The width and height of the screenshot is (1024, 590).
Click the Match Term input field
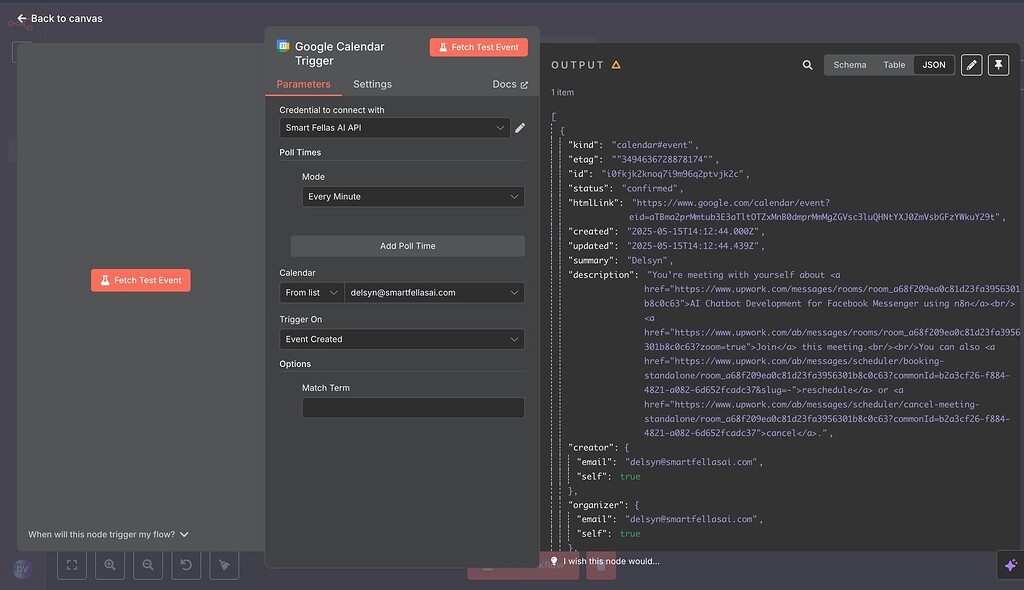coord(413,408)
